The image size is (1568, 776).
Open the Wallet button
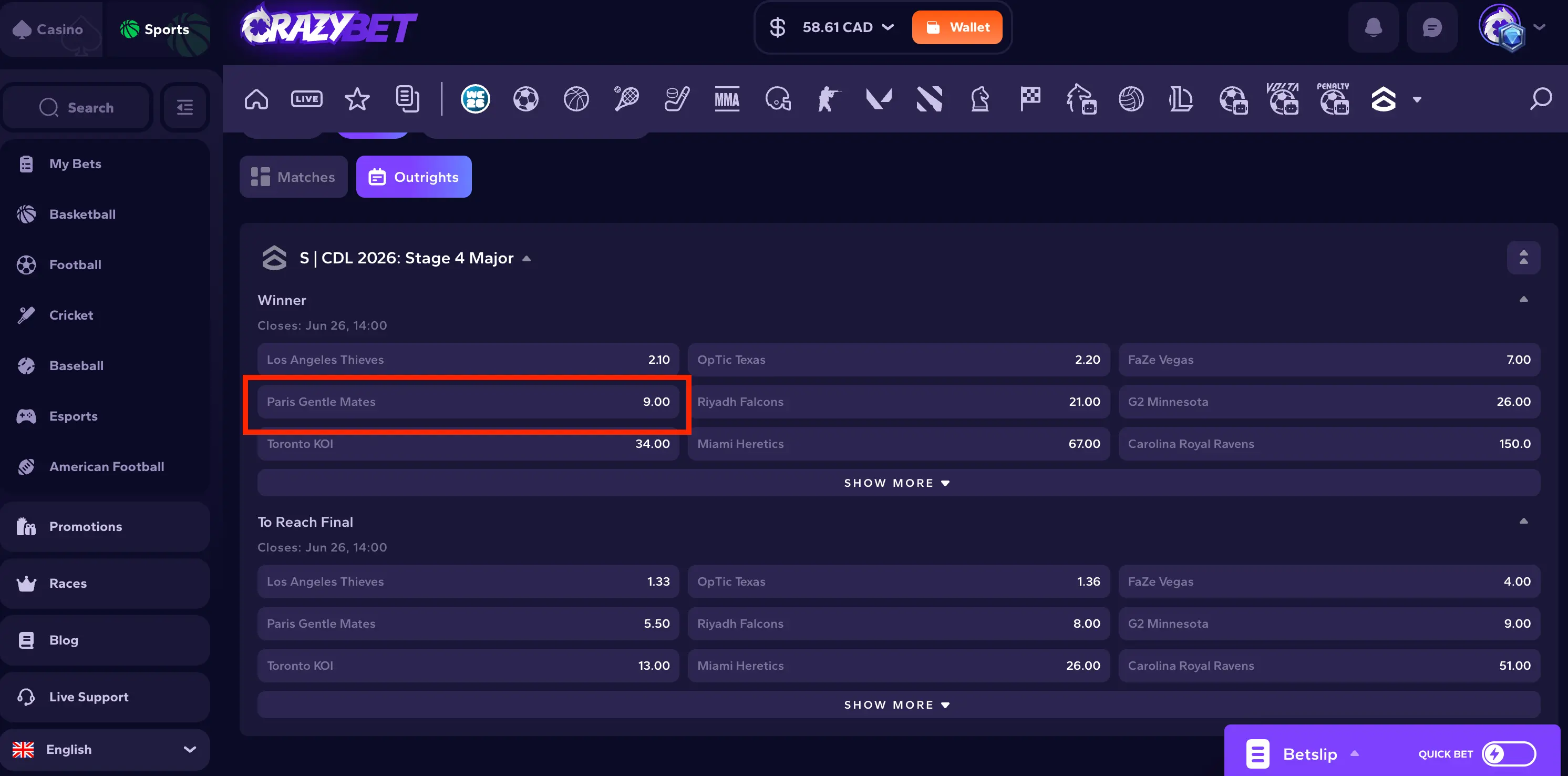tap(957, 27)
